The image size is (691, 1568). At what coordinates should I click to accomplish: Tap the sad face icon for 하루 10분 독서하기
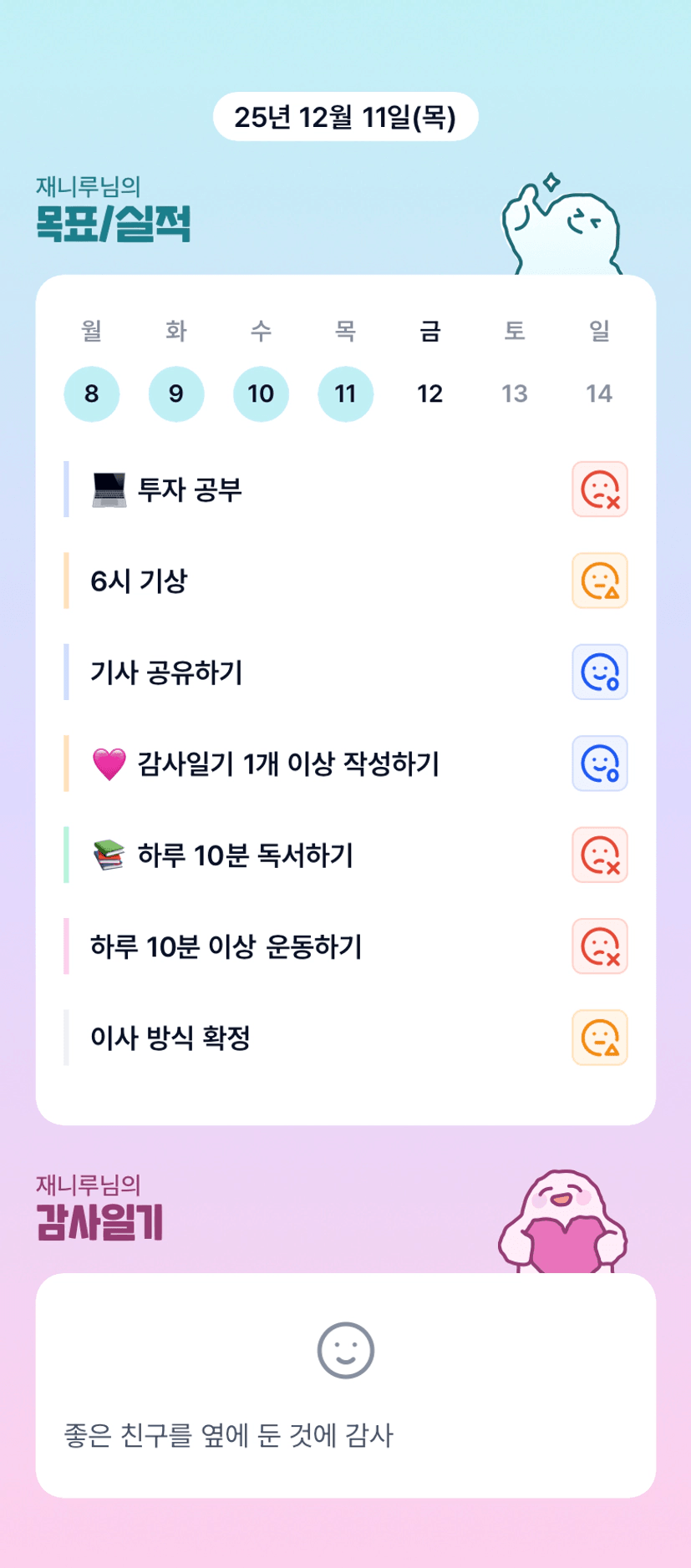(599, 855)
